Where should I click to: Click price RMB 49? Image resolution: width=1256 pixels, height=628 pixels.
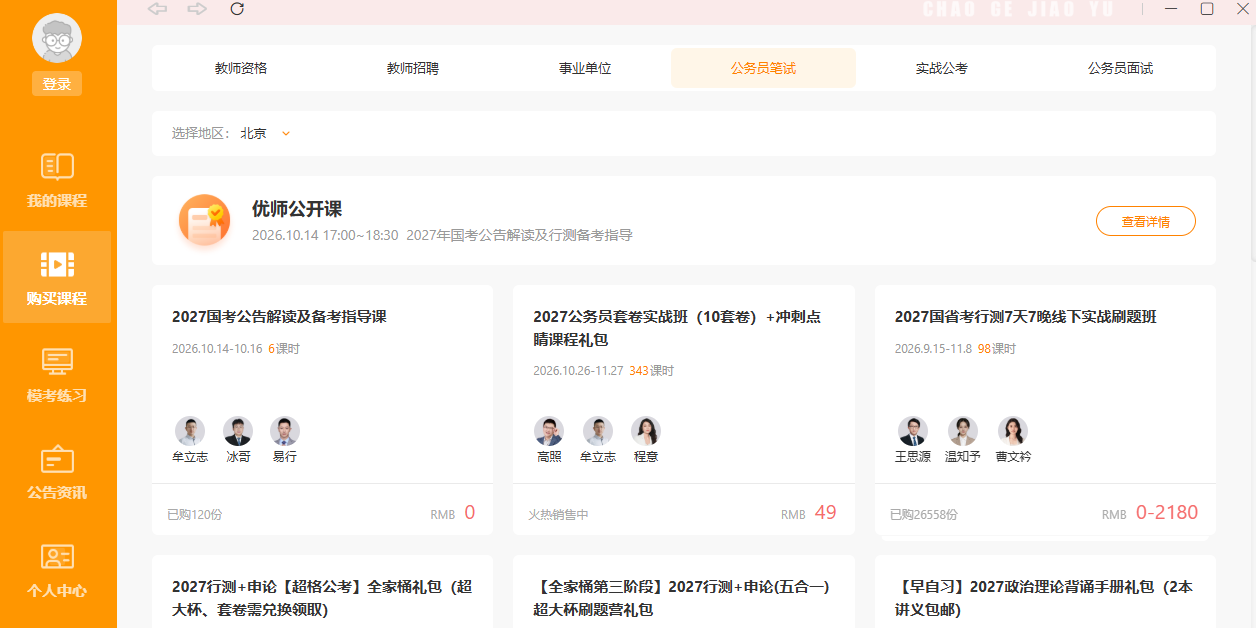(x=809, y=513)
